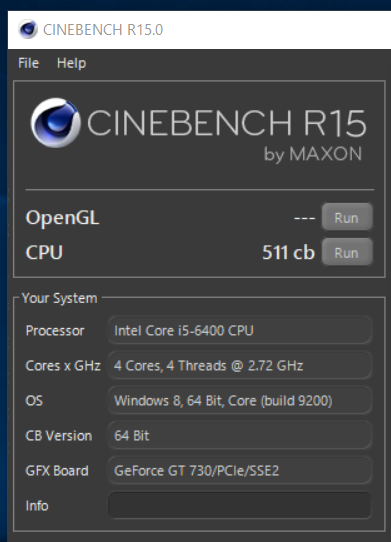Viewport: 391px width, 542px height.
Task: Click the CPU label
Action: (44, 252)
